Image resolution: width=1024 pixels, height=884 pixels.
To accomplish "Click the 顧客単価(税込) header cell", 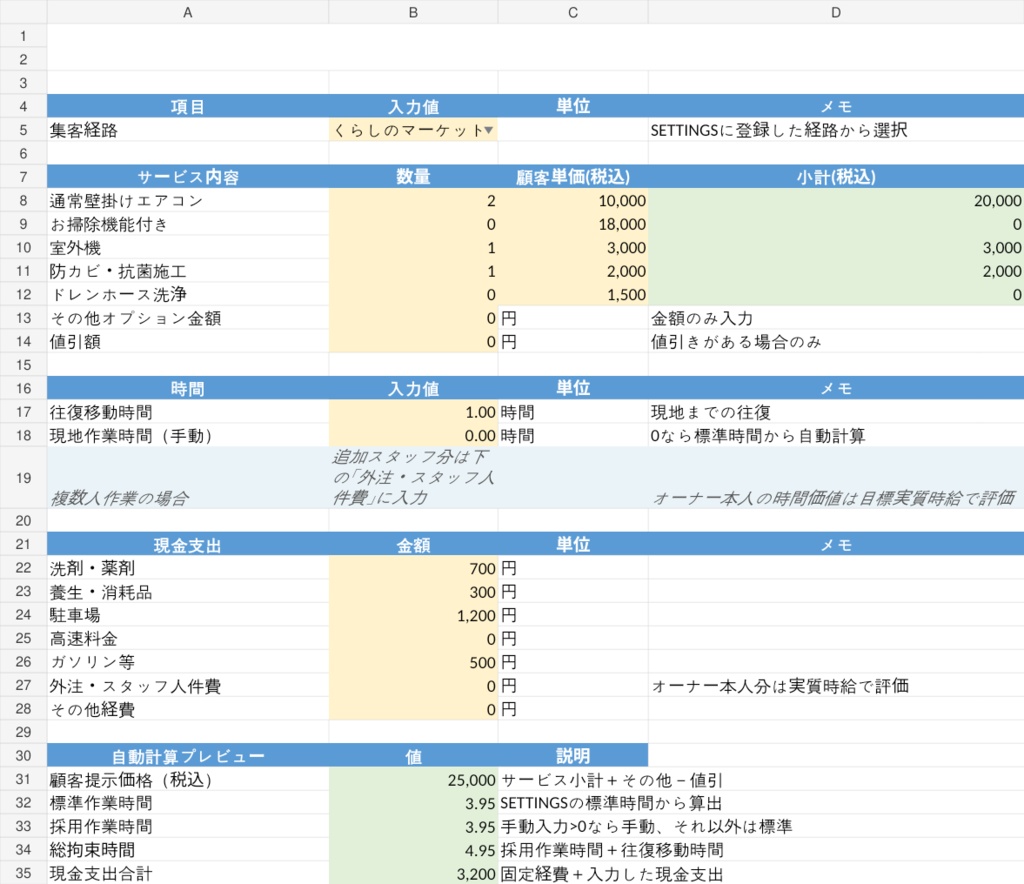I will (x=573, y=176).
